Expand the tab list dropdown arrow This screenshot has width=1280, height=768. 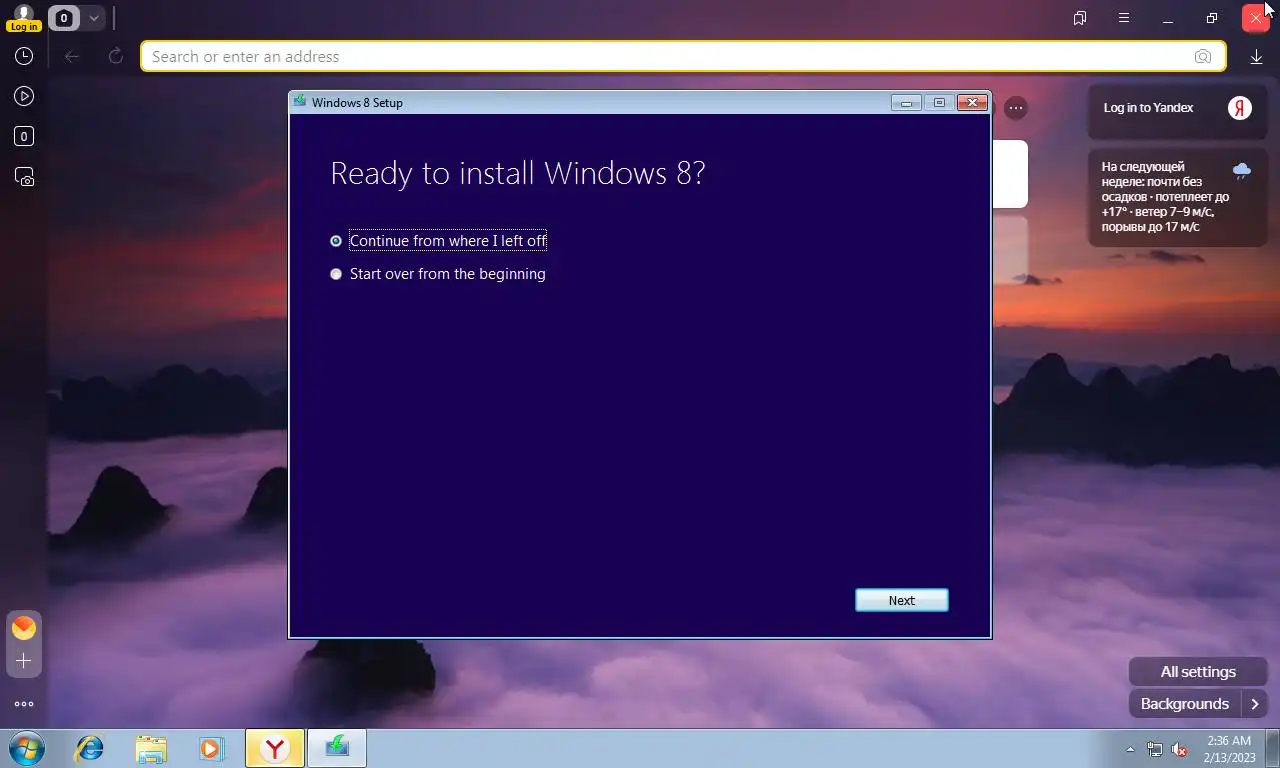[x=93, y=18]
